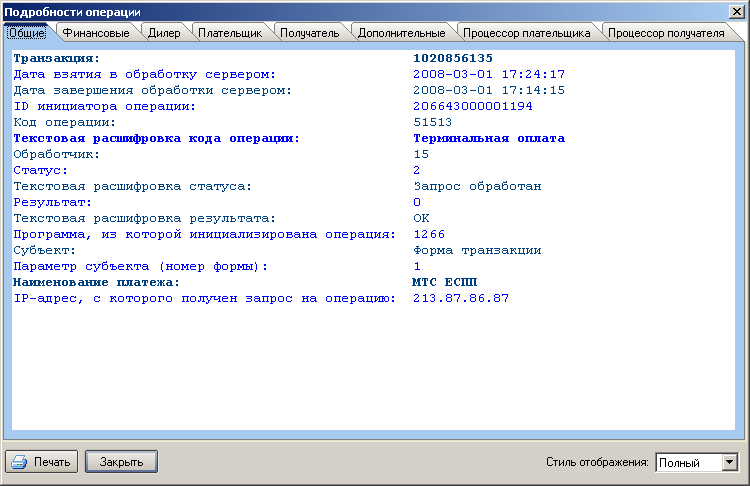The width and height of the screenshot is (750, 486).
Task: Click initiator ID 206643000001194
Action: click(472, 106)
